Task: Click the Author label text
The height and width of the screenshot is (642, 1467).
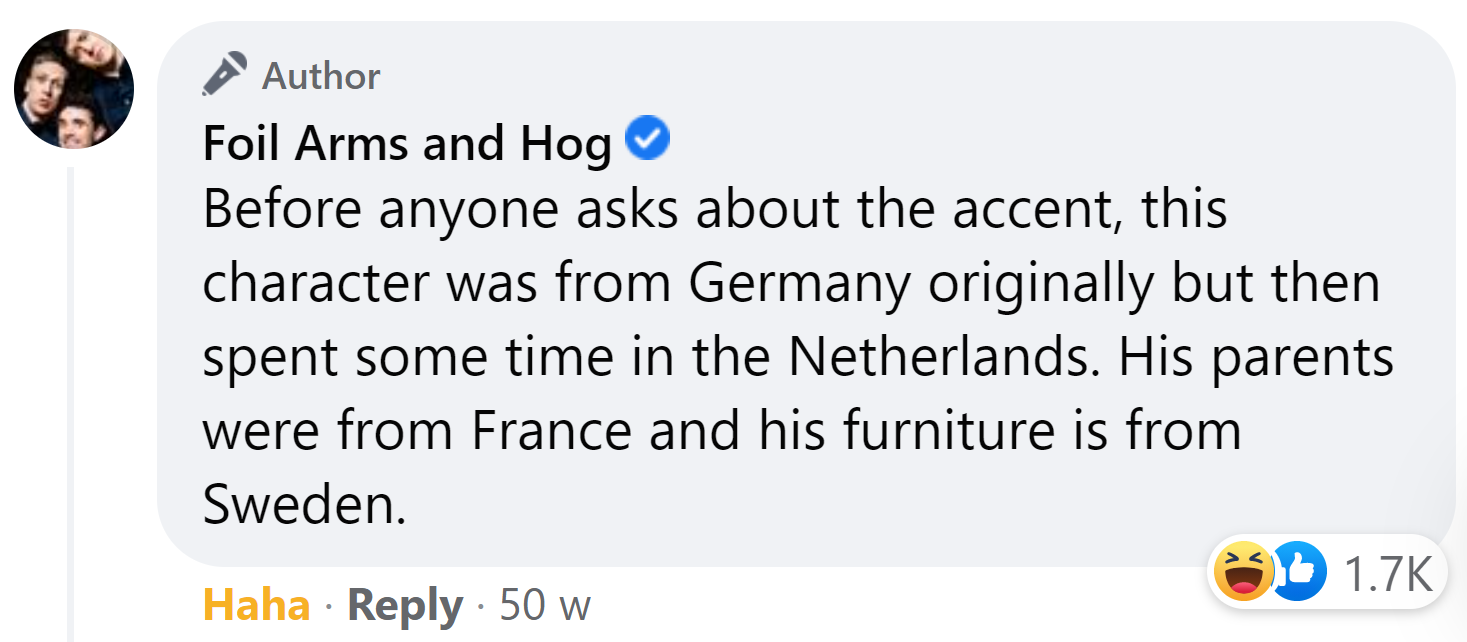Action: click(x=321, y=76)
